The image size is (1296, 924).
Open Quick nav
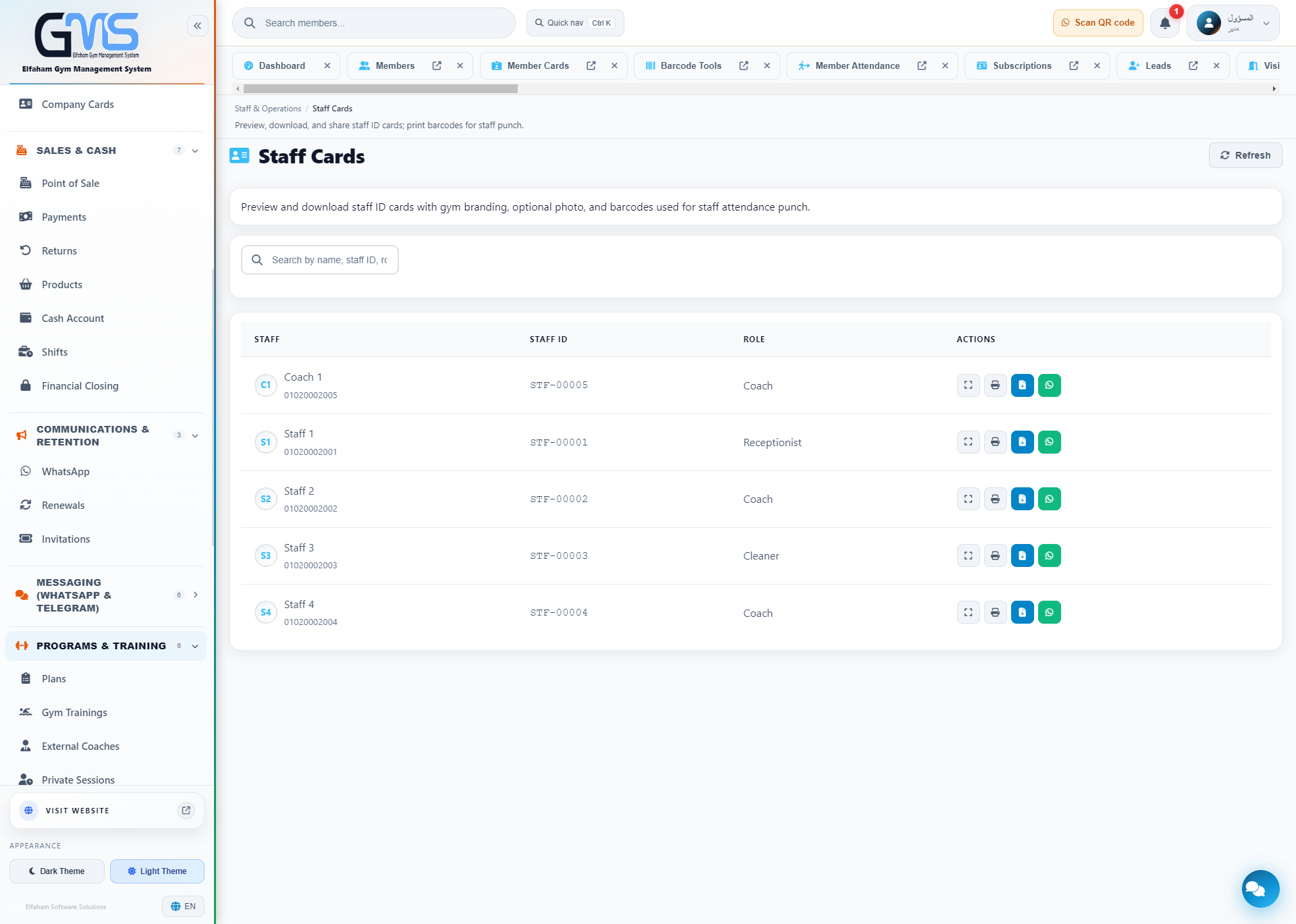575,23
